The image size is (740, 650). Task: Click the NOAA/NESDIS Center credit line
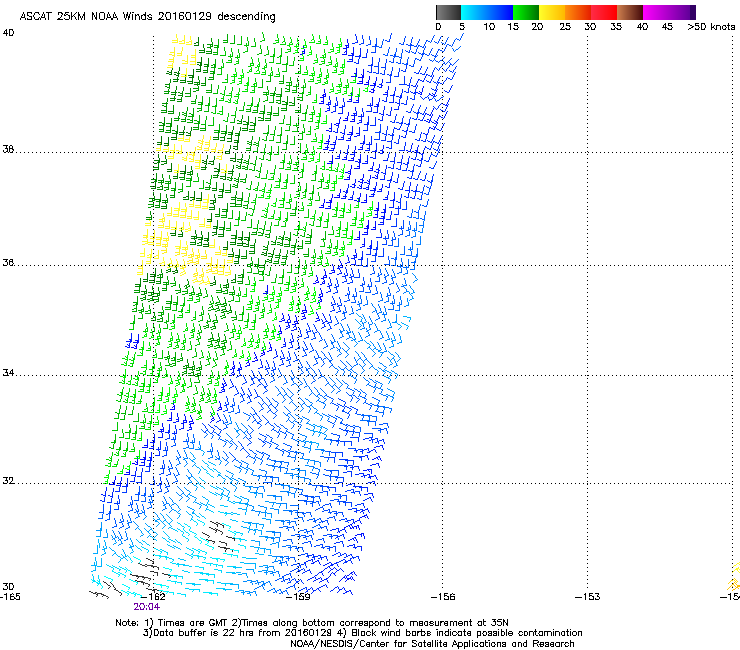[432, 644]
